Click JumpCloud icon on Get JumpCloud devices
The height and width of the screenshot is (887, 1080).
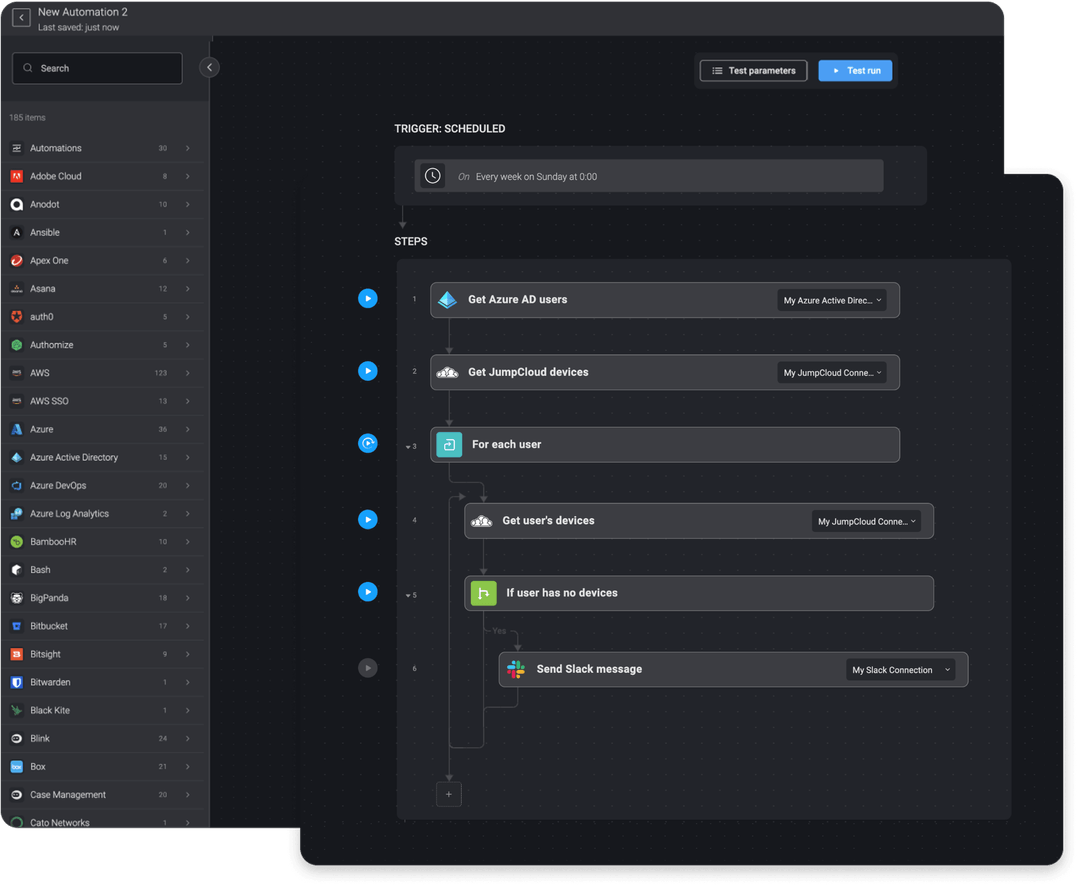pos(448,373)
